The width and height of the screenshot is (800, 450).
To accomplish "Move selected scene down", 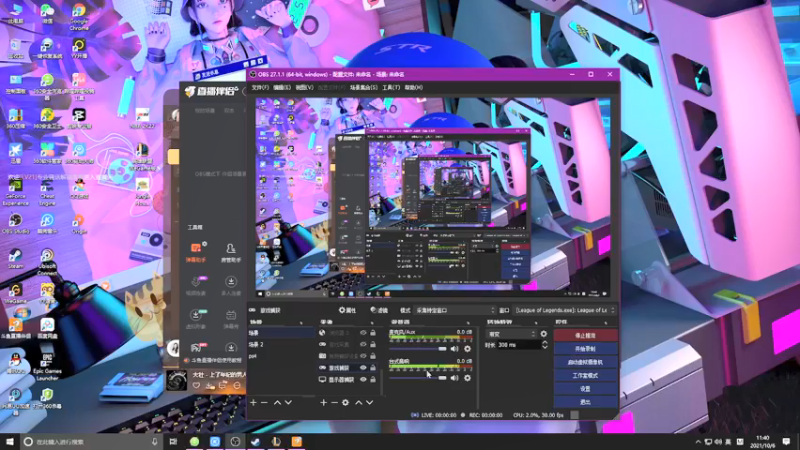I will [288, 403].
